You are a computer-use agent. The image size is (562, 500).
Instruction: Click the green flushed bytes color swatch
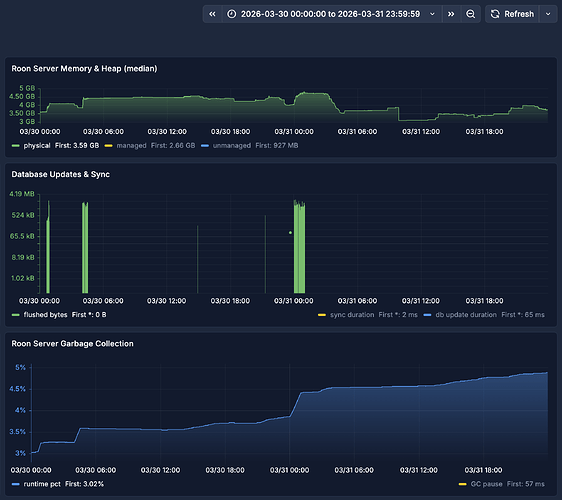click(x=15, y=315)
